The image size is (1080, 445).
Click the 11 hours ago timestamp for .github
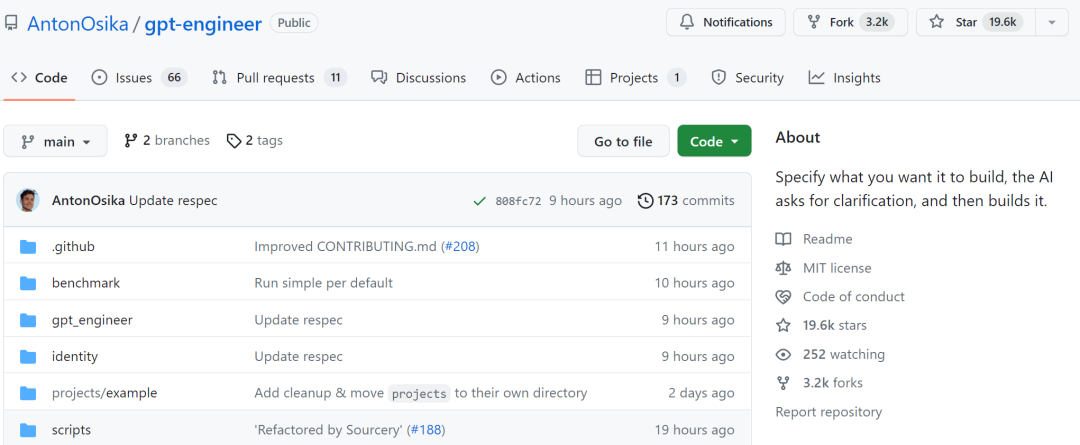click(694, 247)
